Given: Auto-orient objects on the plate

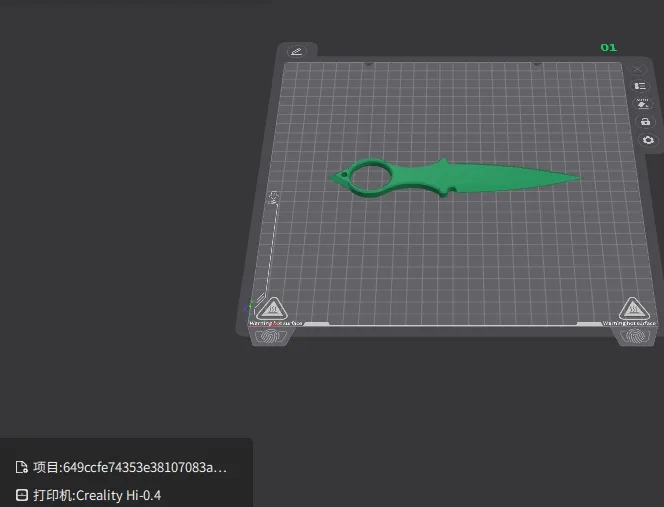Looking at the screenshot, I should tap(643, 104).
